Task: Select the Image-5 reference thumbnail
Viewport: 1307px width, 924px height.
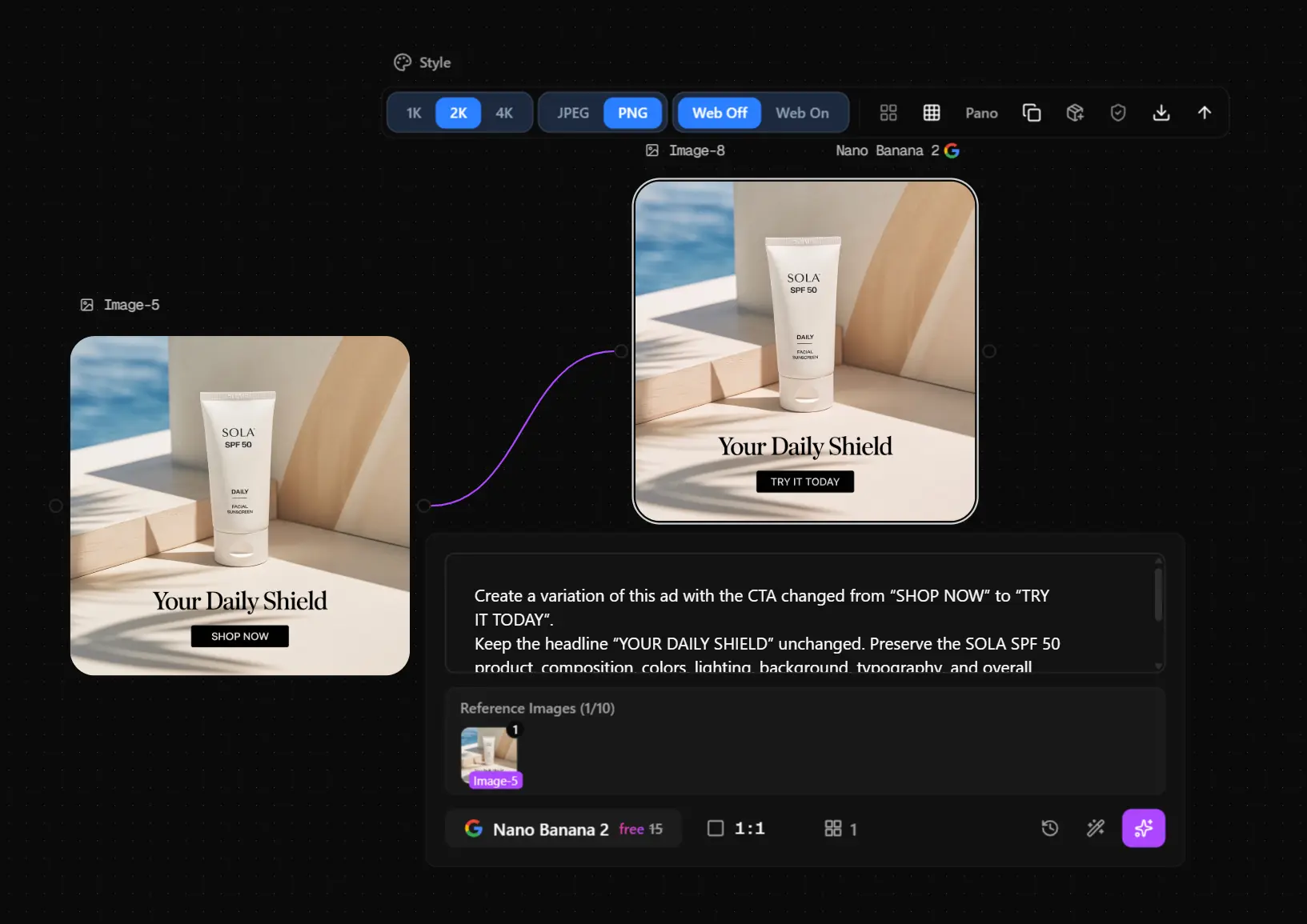Action: tap(489, 754)
